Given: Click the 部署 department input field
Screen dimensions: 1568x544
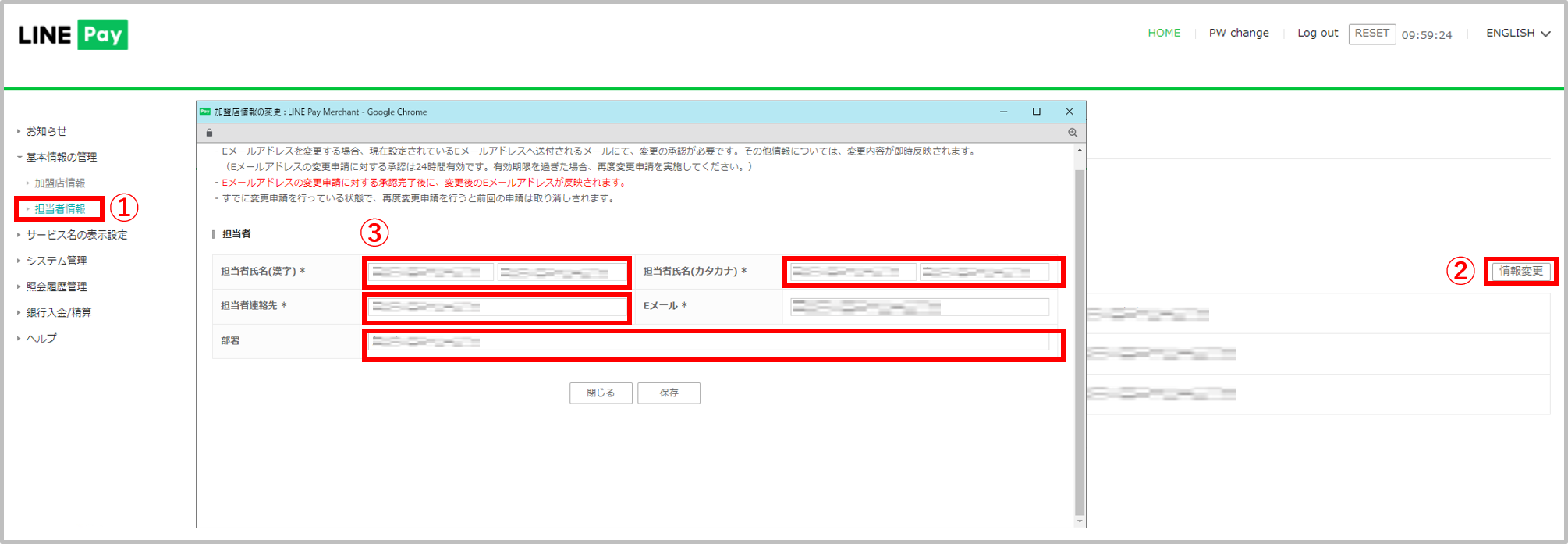Looking at the screenshot, I should click(x=708, y=342).
